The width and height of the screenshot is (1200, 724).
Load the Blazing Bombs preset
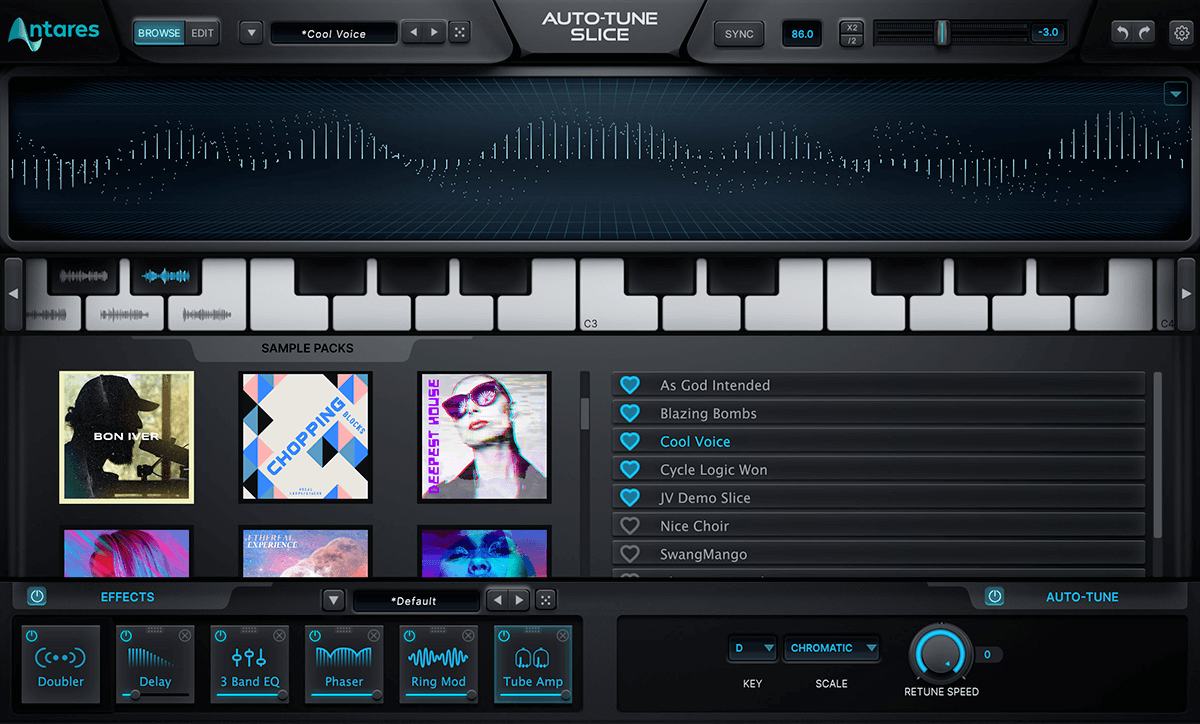878,413
